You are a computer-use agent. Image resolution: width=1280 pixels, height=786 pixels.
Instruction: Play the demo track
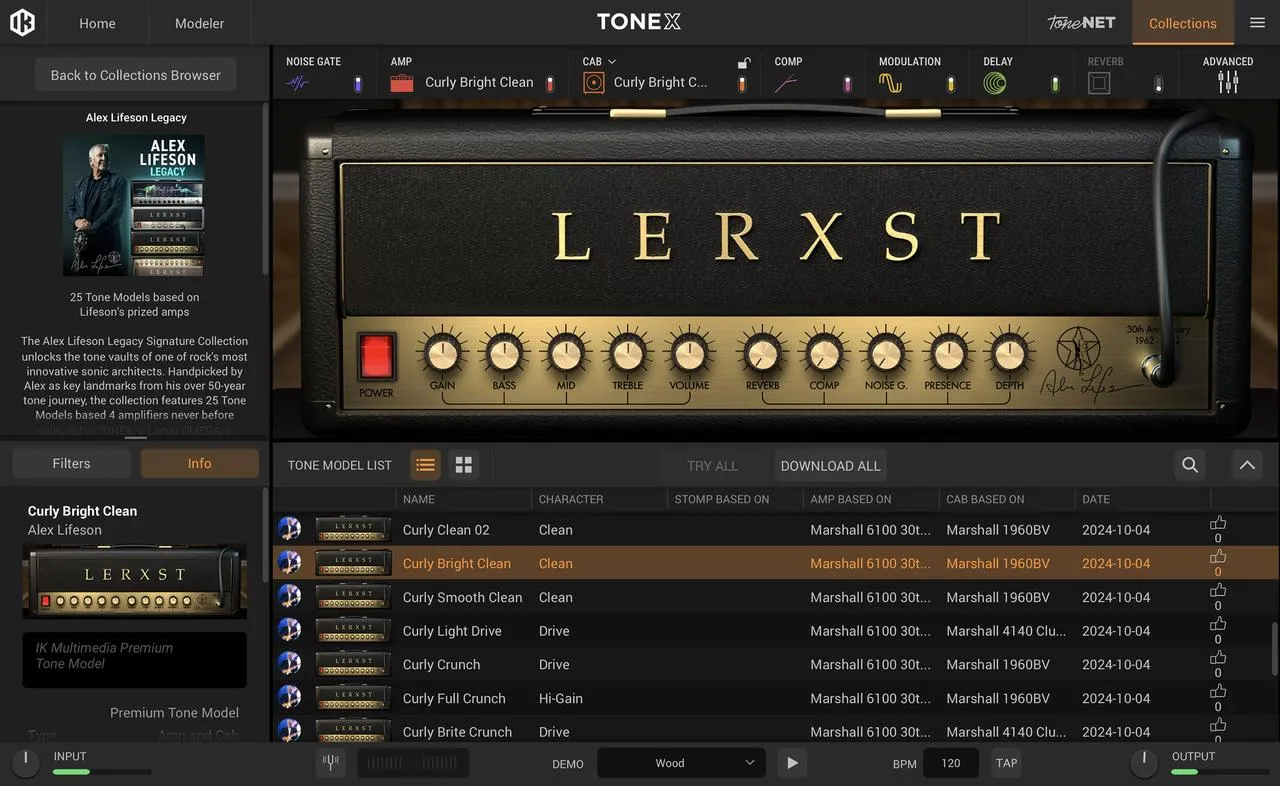[x=792, y=763]
